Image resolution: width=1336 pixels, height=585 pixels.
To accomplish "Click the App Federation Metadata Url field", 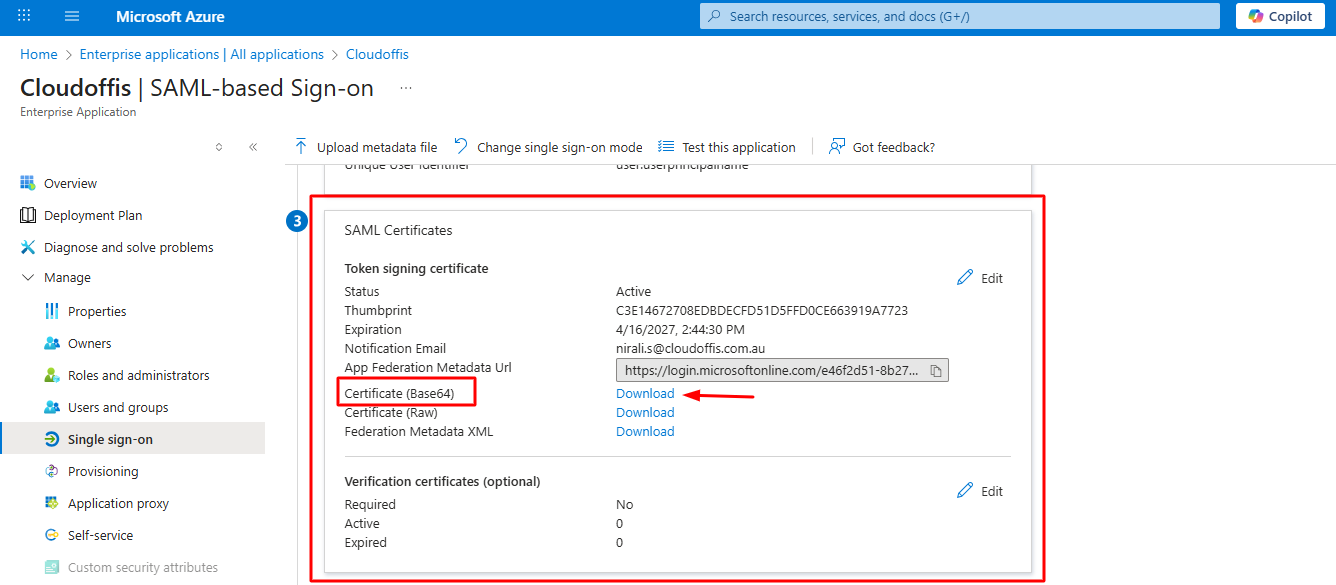I will click(x=782, y=370).
